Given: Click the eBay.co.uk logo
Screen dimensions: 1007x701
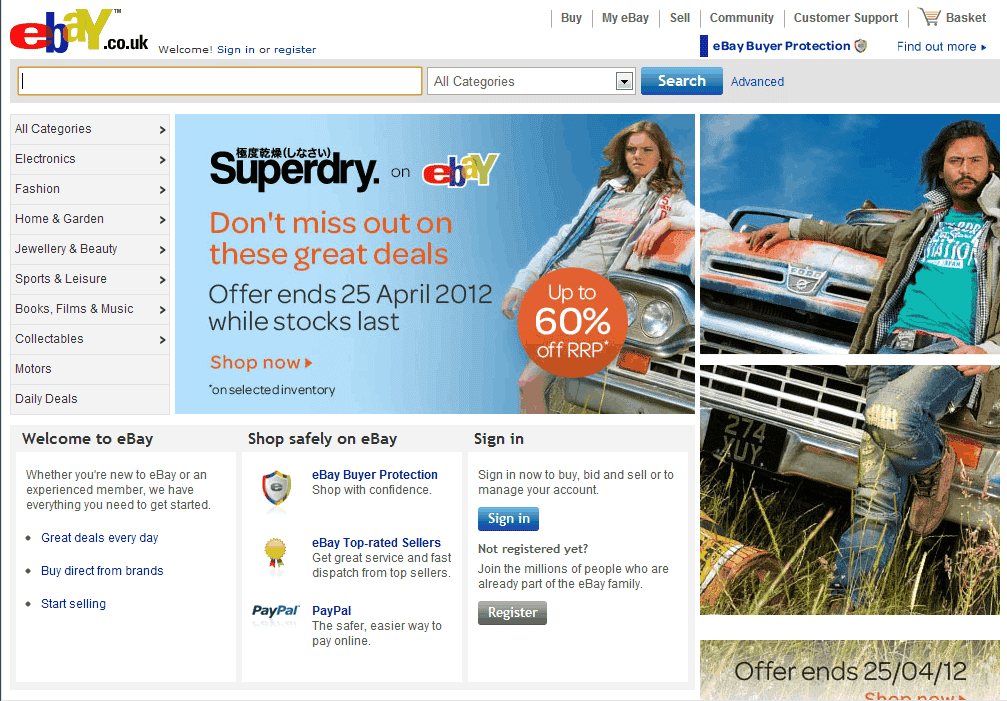Looking at the screenshot, I should click(x=78, y=31).
